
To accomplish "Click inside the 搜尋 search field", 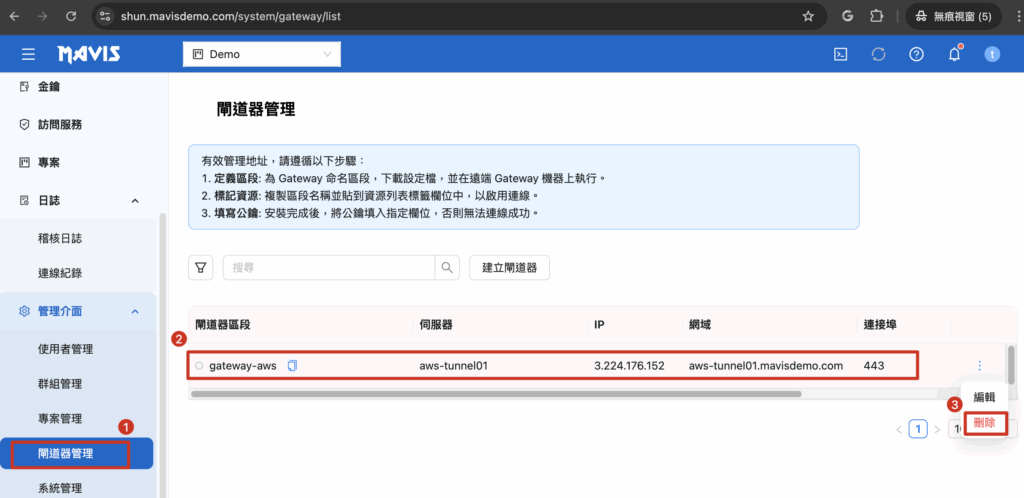I will [330, 267].
